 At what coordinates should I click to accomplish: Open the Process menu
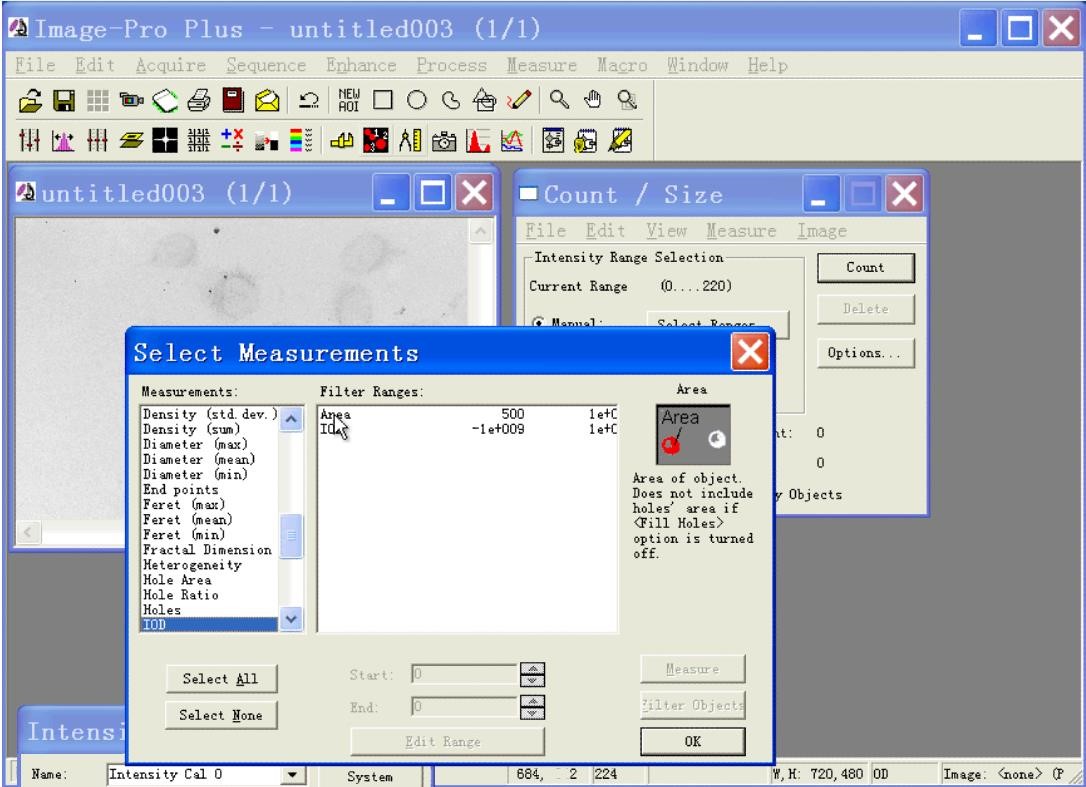[x=452, y=65]
